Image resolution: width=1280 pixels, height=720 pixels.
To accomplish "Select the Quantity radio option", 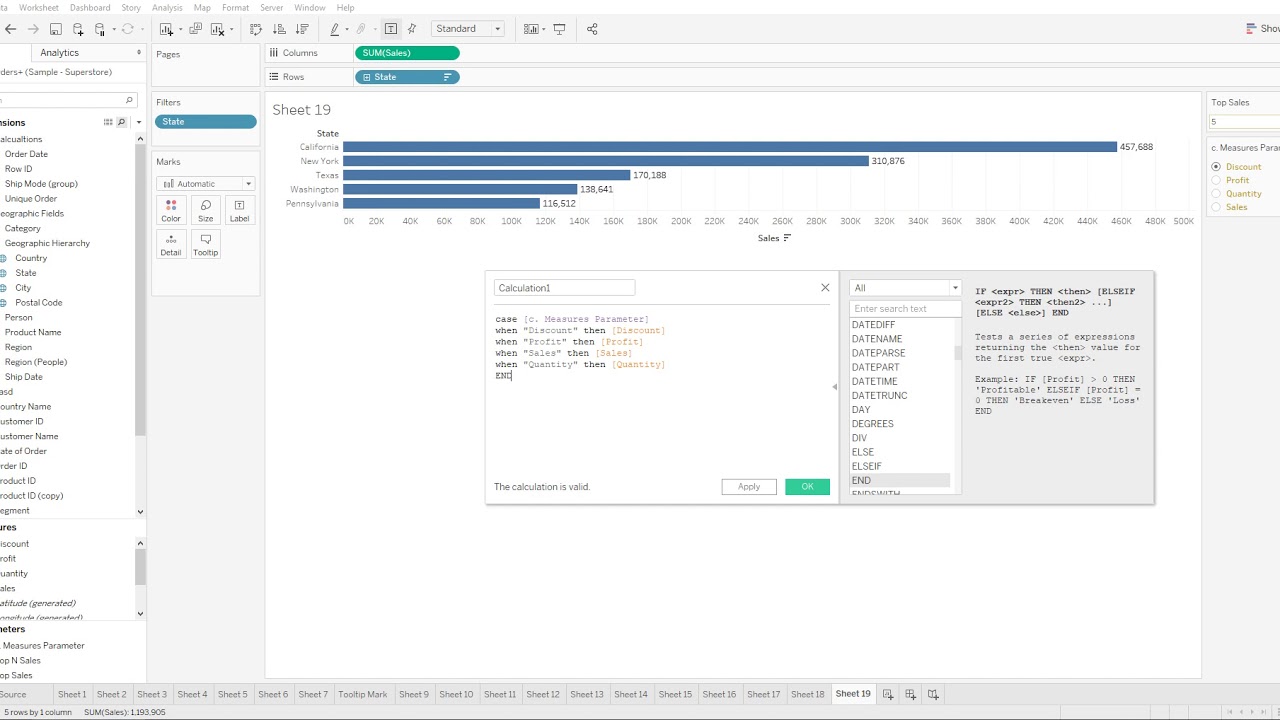I will (1216, 194).
